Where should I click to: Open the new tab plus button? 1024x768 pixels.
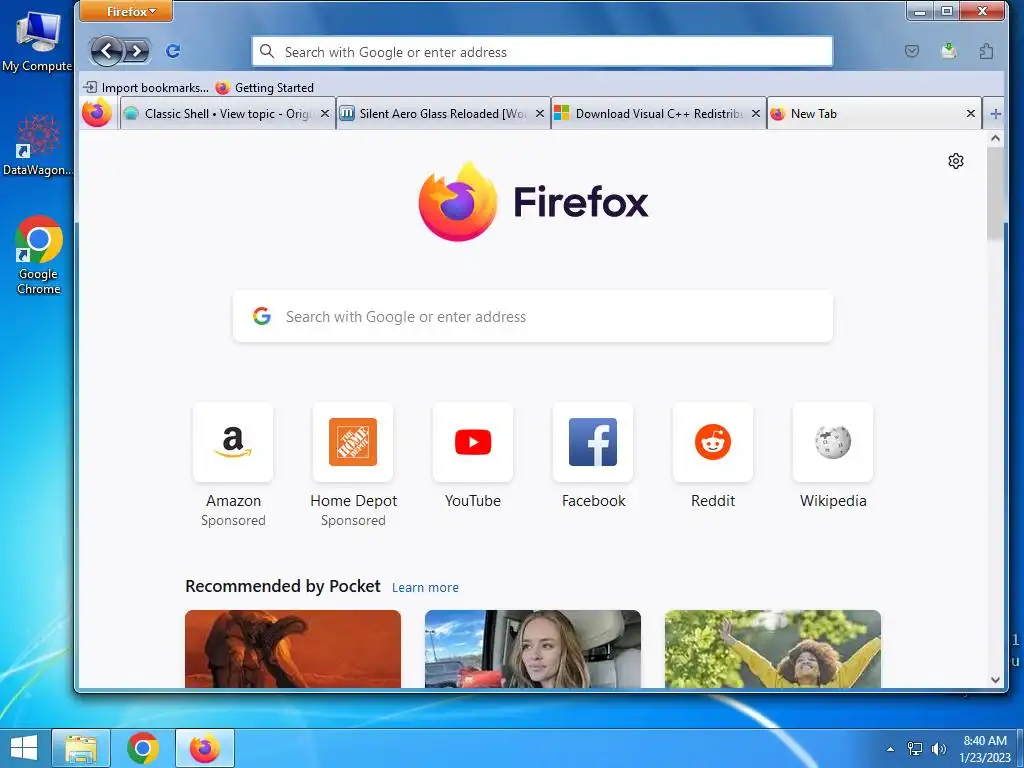pyautogui.click(x=995, y=114)
